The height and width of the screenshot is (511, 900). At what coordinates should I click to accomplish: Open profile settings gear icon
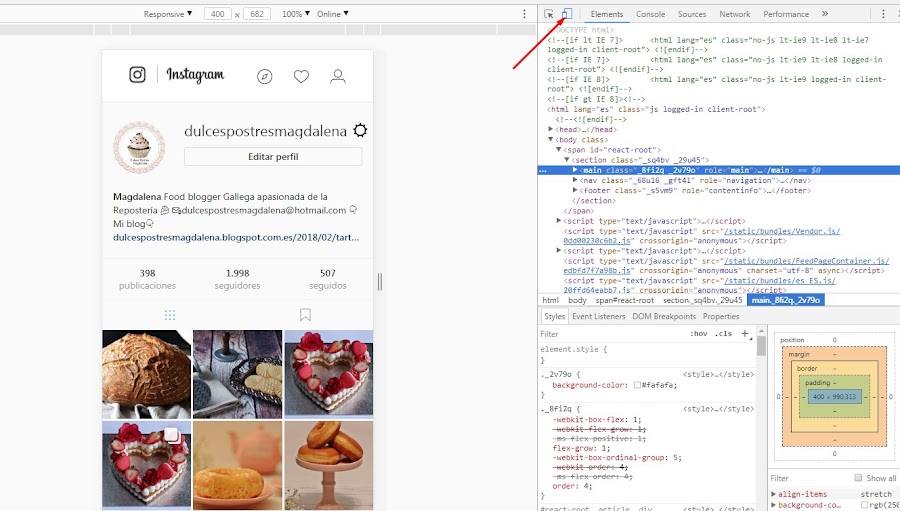(x=360, y=130)
